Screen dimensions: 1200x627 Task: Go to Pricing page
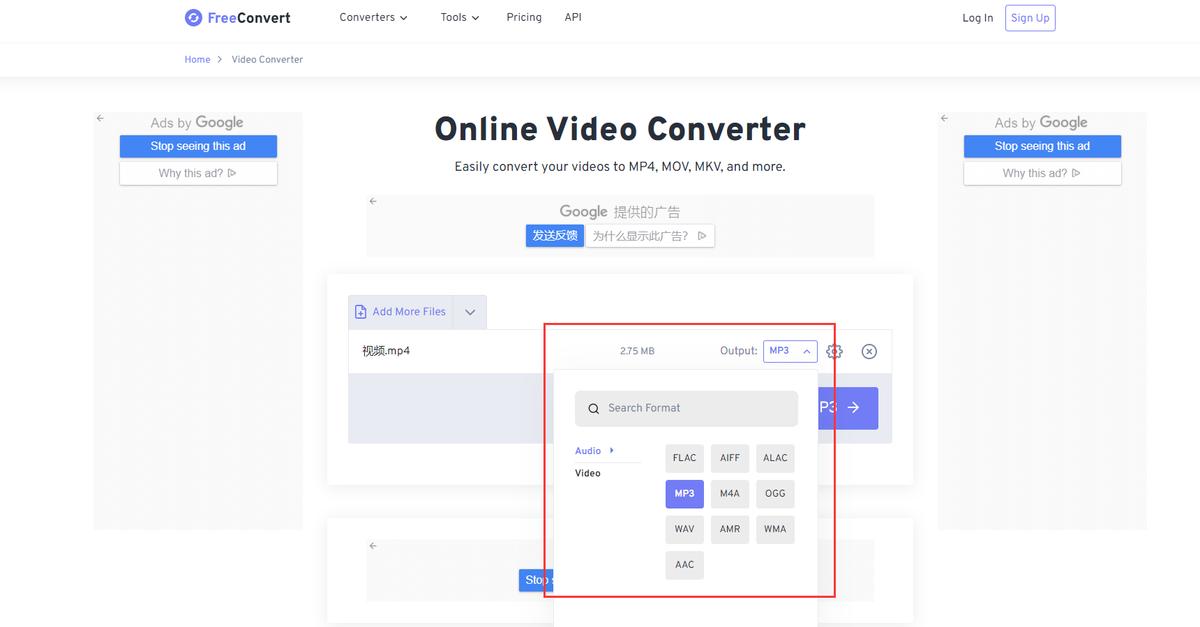point(524,18)
